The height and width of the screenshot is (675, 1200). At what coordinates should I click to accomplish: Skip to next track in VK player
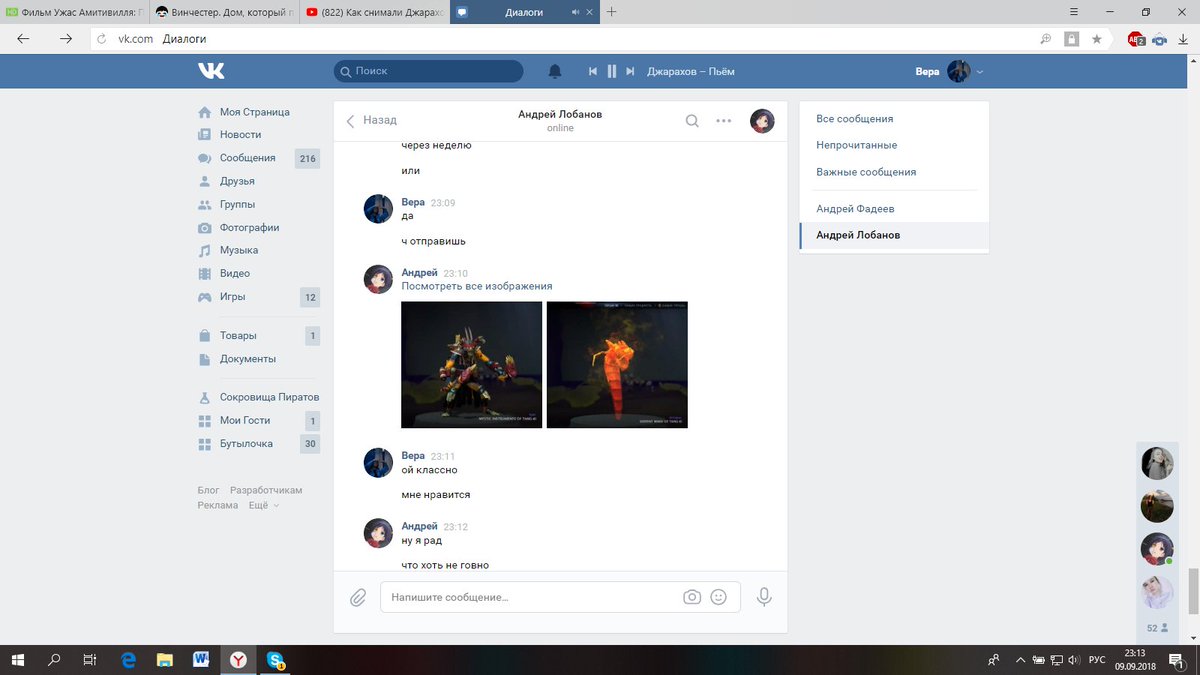(x=630, y=72)
